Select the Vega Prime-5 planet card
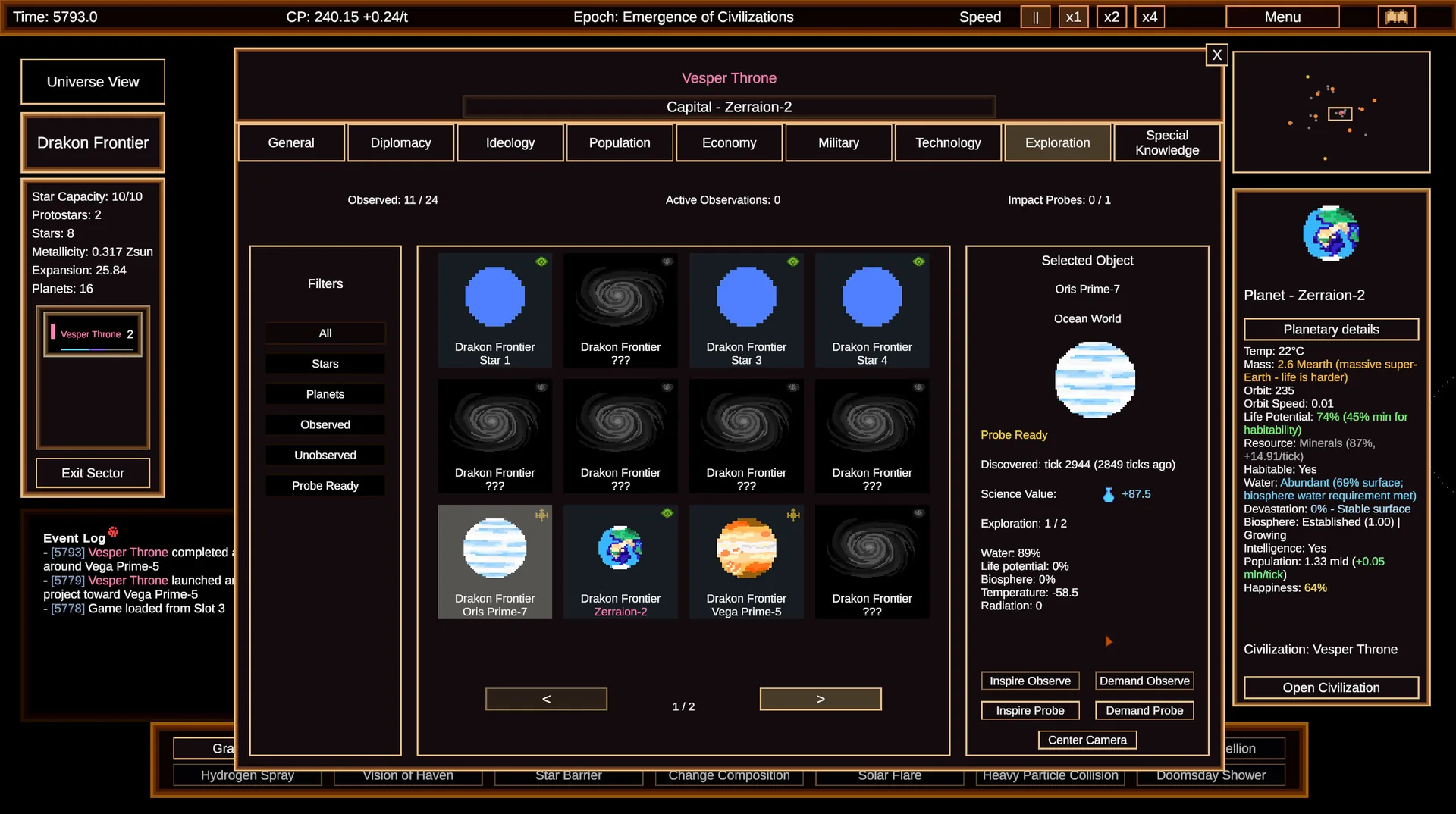Image resolution: width=1456 pixels, height=814 pixels. (746, 562)
